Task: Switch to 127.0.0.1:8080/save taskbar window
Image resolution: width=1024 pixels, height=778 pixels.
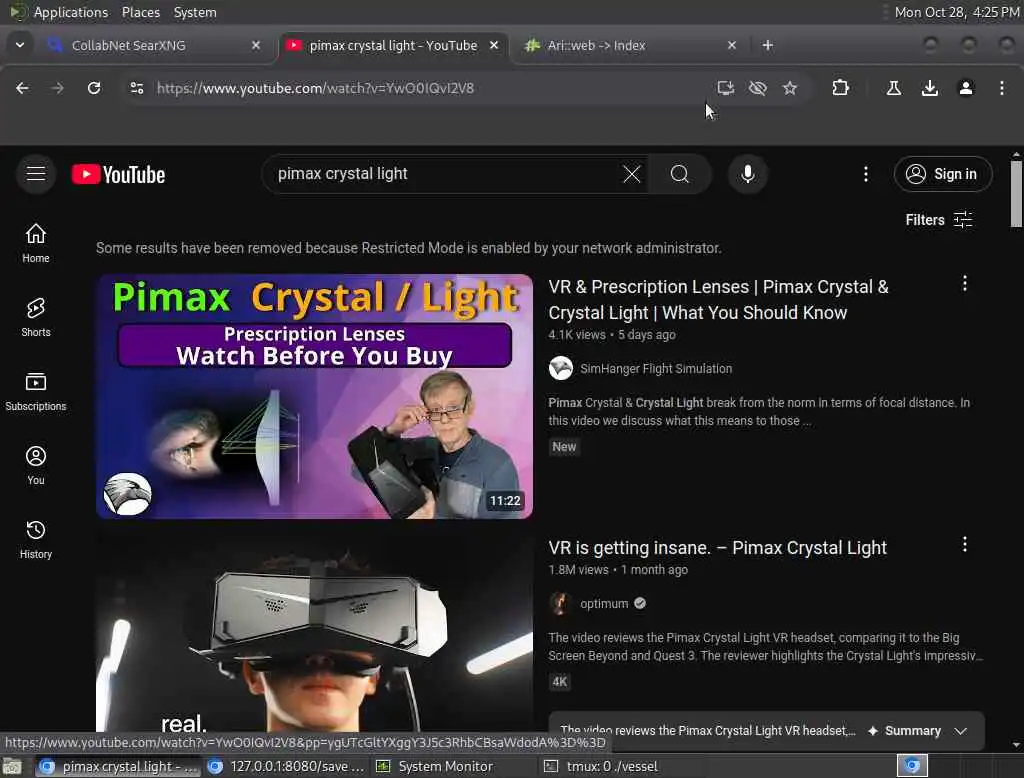Action: click(287, 766)
